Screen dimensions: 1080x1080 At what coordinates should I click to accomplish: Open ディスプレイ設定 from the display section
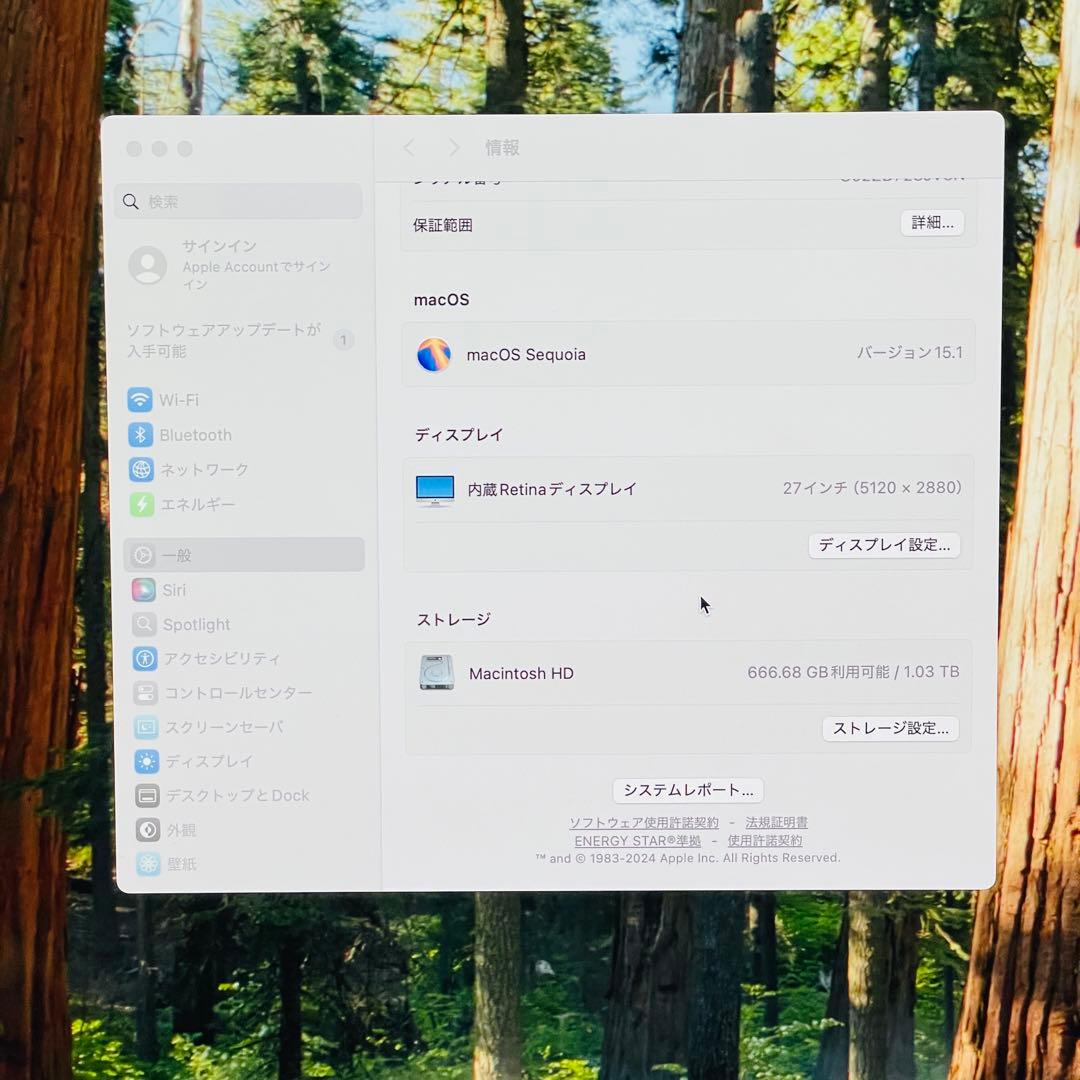click(884, 545)
